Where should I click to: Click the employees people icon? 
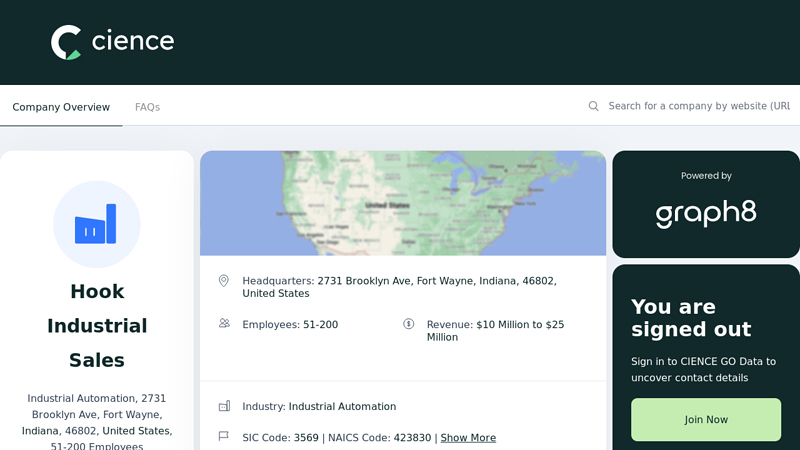coord(224,323)
